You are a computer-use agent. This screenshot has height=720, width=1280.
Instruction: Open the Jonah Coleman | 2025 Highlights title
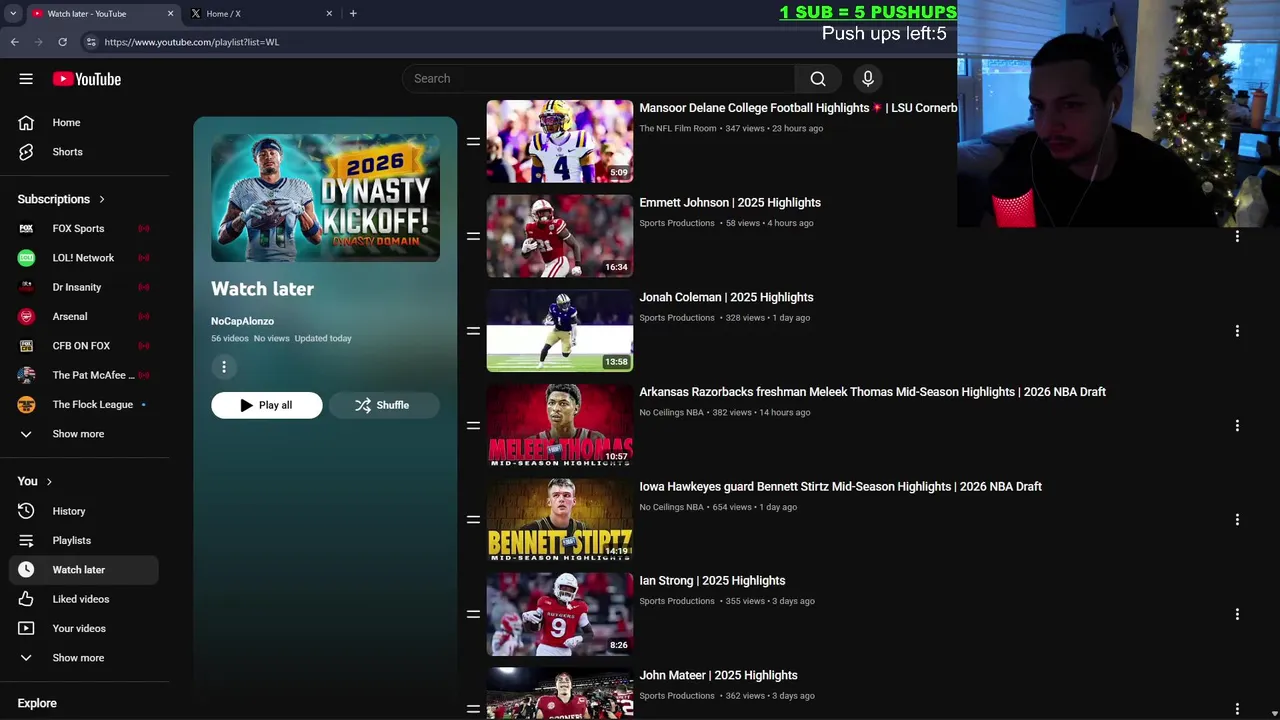(726, 297)
